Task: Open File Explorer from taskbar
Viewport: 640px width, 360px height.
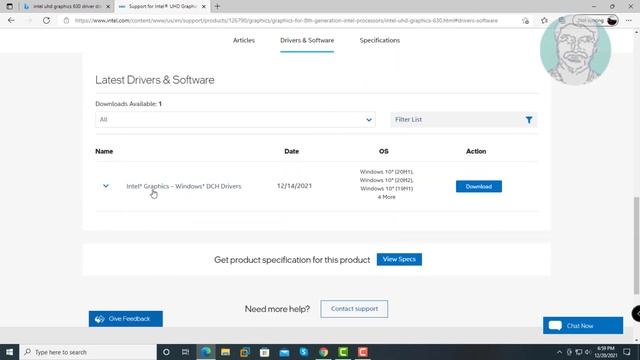Action: pyautogui.click(x=225, y=352)
